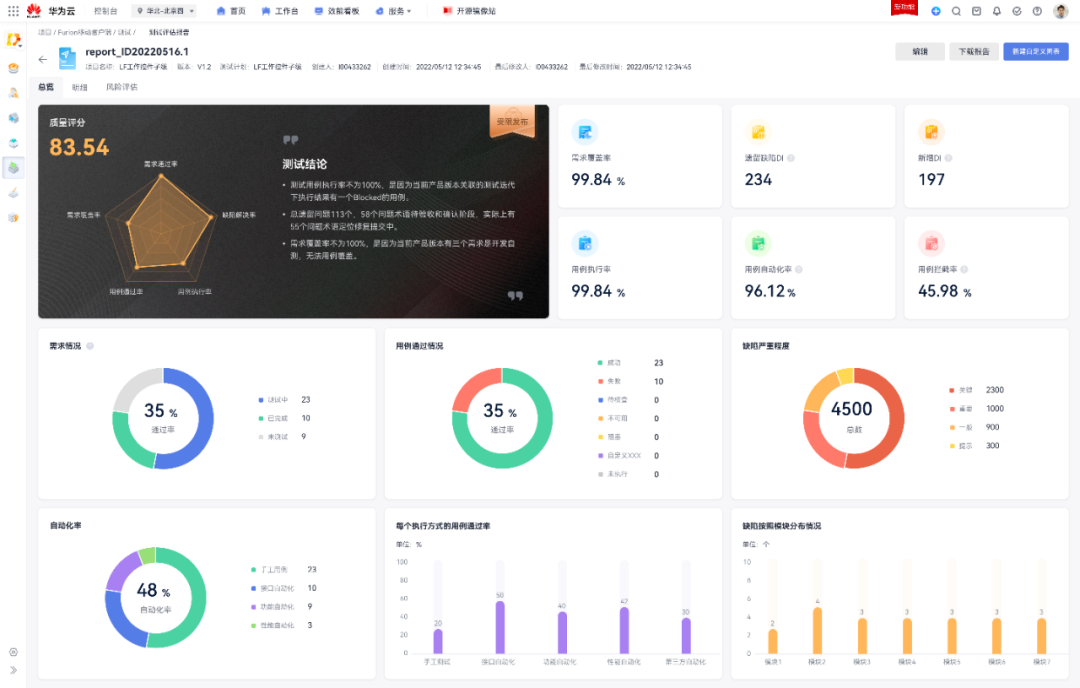Click the requirement coverage rate (需求覆盖率) icon
The image size is (1080, 688).
click(585, 131)
